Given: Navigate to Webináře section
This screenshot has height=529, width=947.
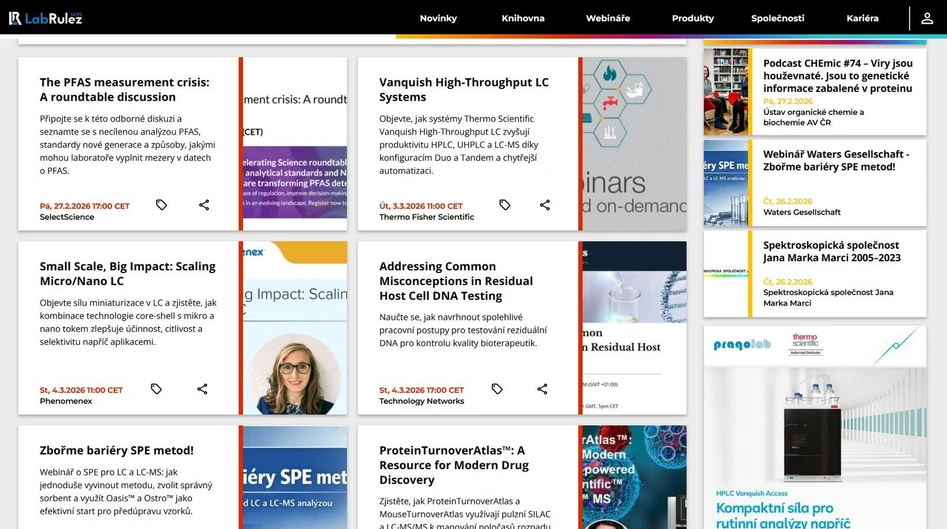Looking at the screenshot, I should [608, 18].
